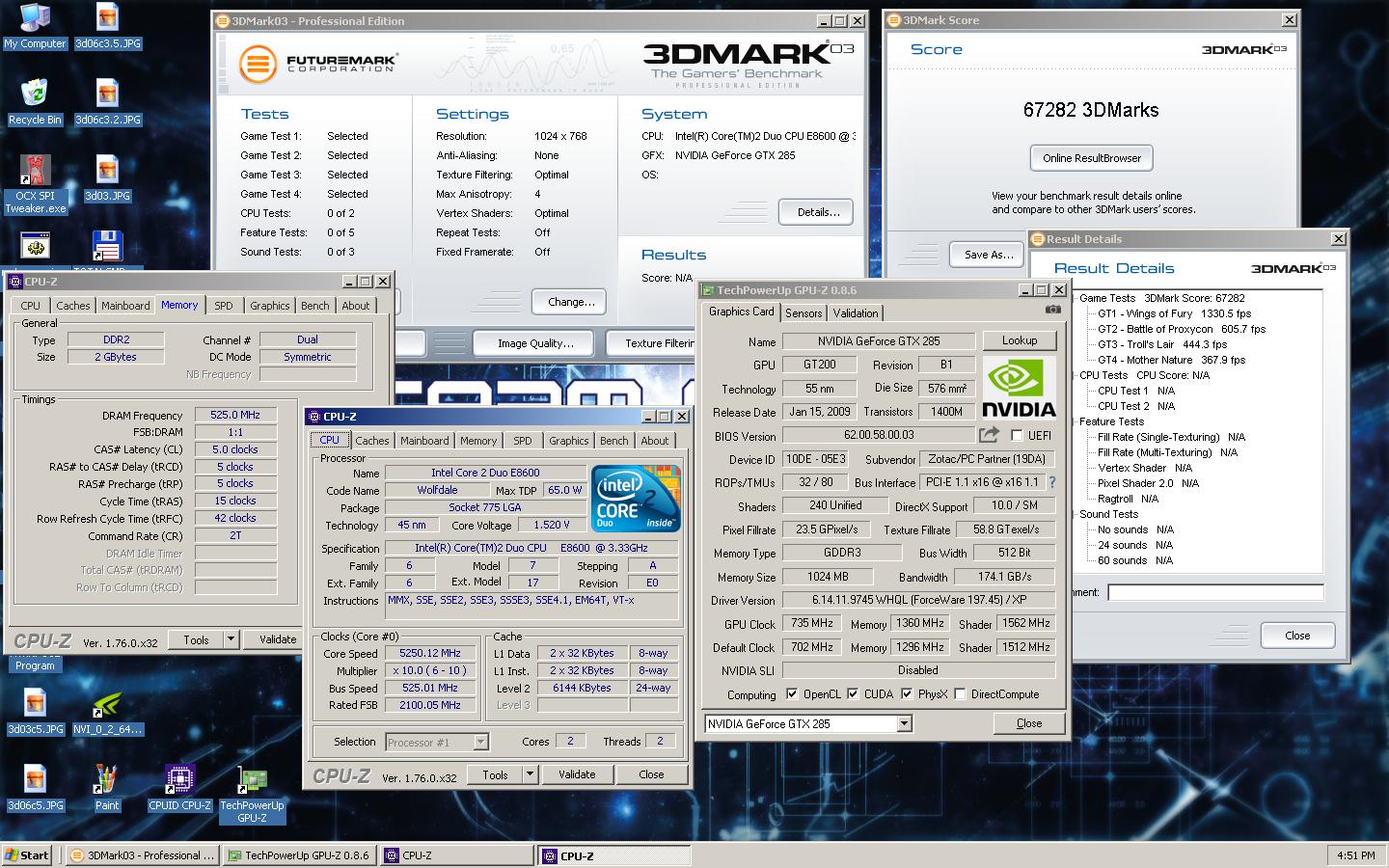Viewport: 1389px width, 868px height.
Task: Toggle OpenCL computing checkbox
Action: 792,693
